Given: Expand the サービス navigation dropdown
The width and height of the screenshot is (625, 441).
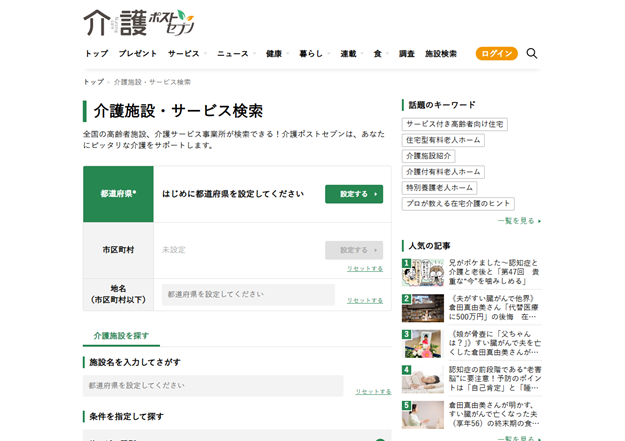Looking at the screenshot, I should pyautogui.click(x=187, y=53).
